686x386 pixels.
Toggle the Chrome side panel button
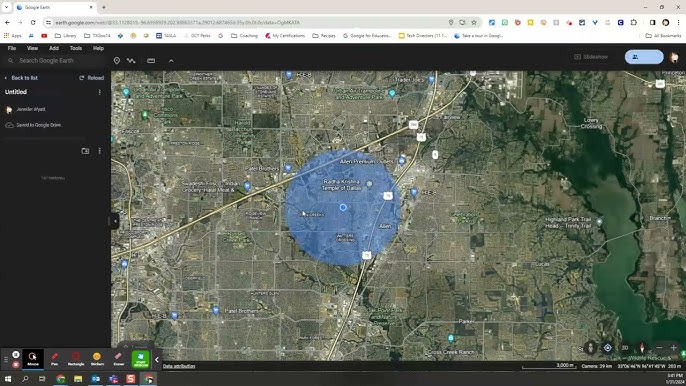point(652,22)
